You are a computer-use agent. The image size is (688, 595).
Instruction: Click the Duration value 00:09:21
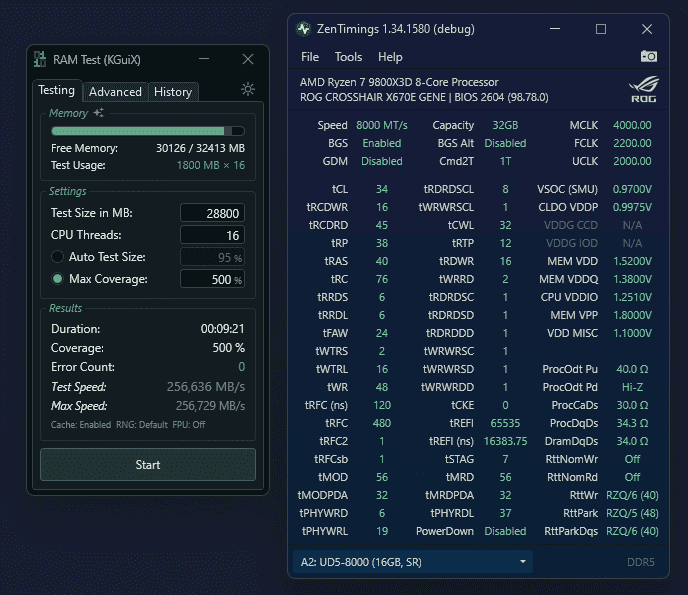pos(222,329)
